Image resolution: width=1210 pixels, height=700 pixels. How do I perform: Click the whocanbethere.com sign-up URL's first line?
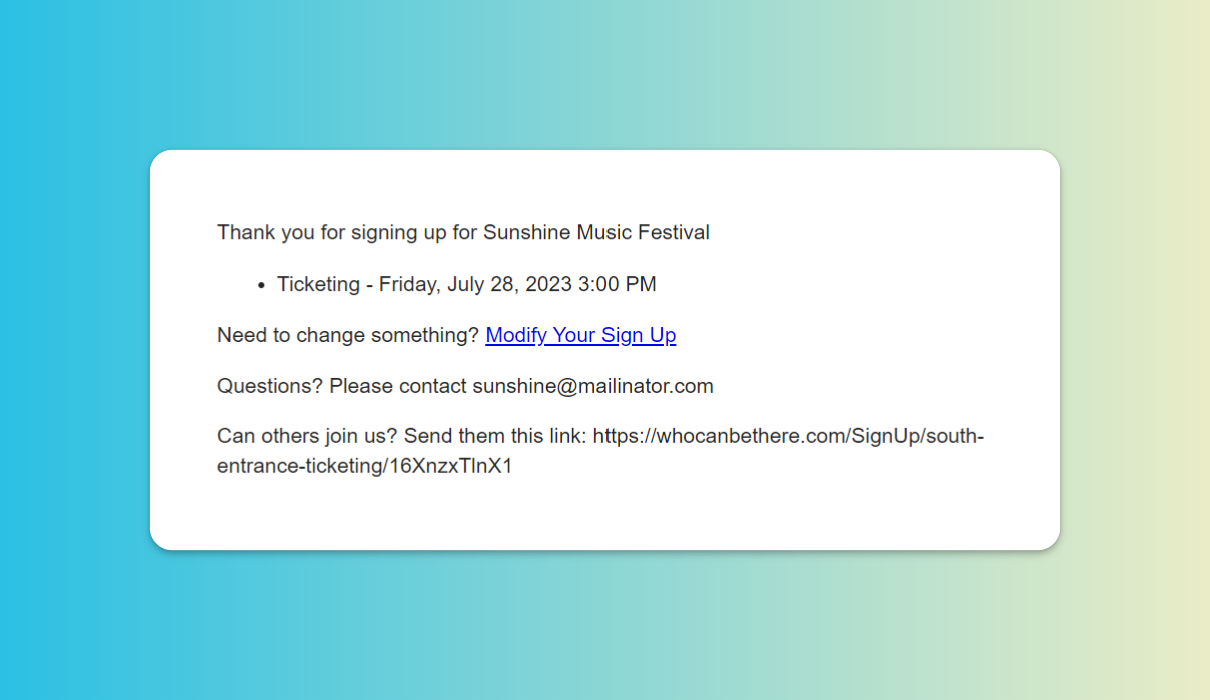788,437
